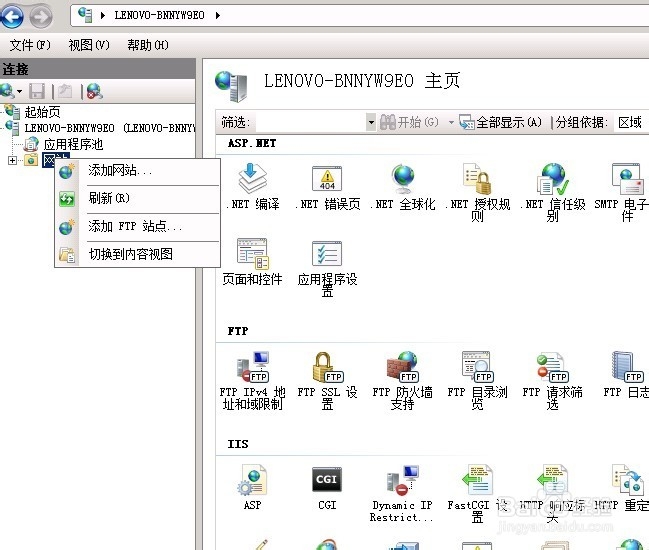Choose 添加 FTP 站点... from context menu
Image resolution: width=649 pixels, height=550 pixels.
coord(137,226)
